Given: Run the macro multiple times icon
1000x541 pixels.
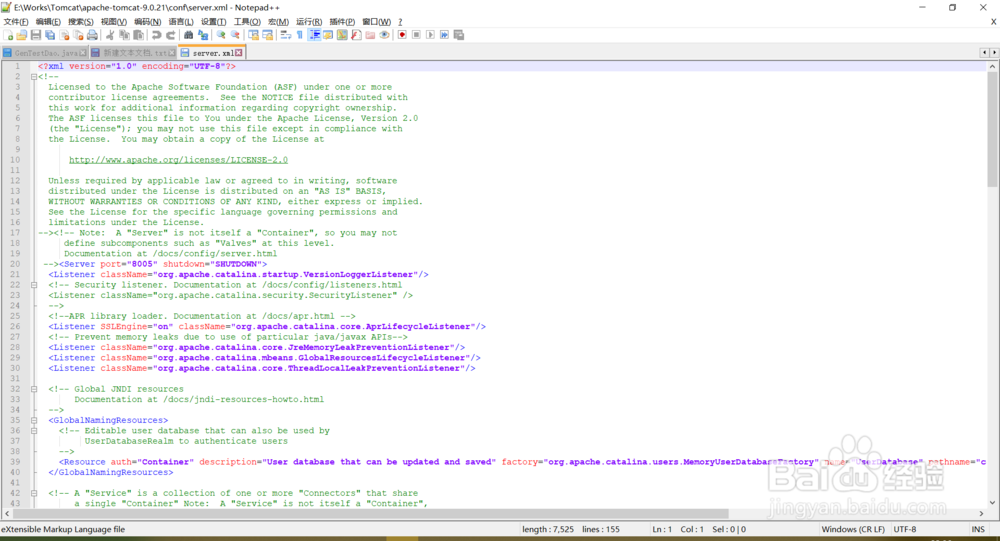Looking at the screenshot, I should [x=445, y=35].
